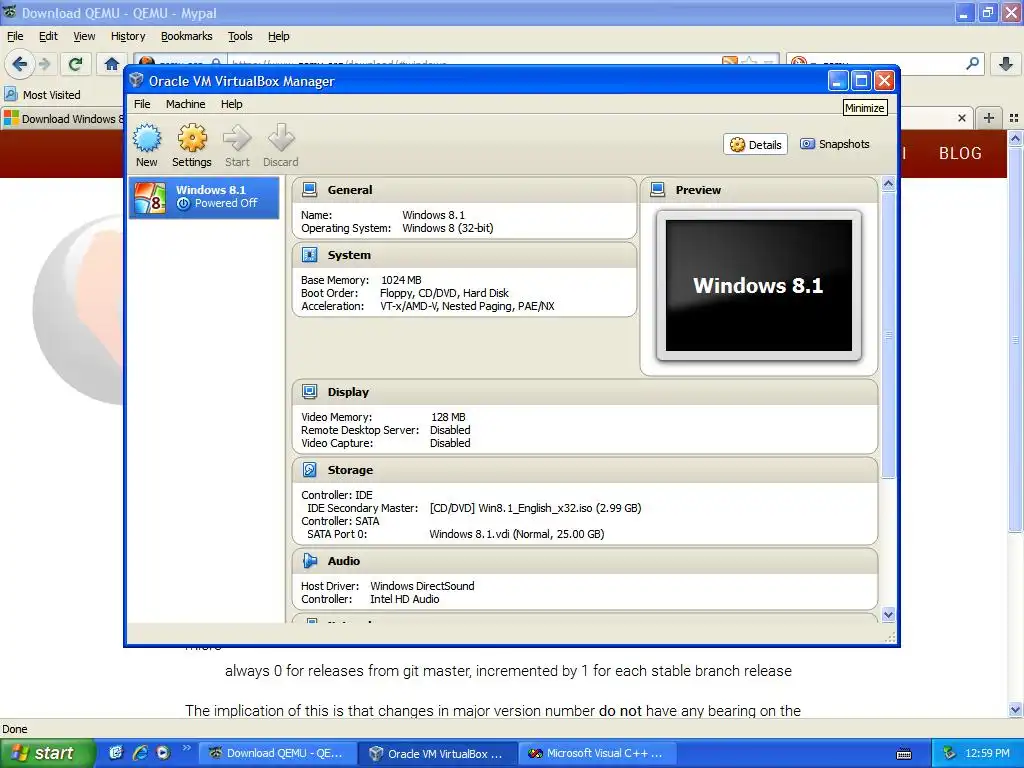Launch Internet Explorer from quick launch

tap(140, 753)
